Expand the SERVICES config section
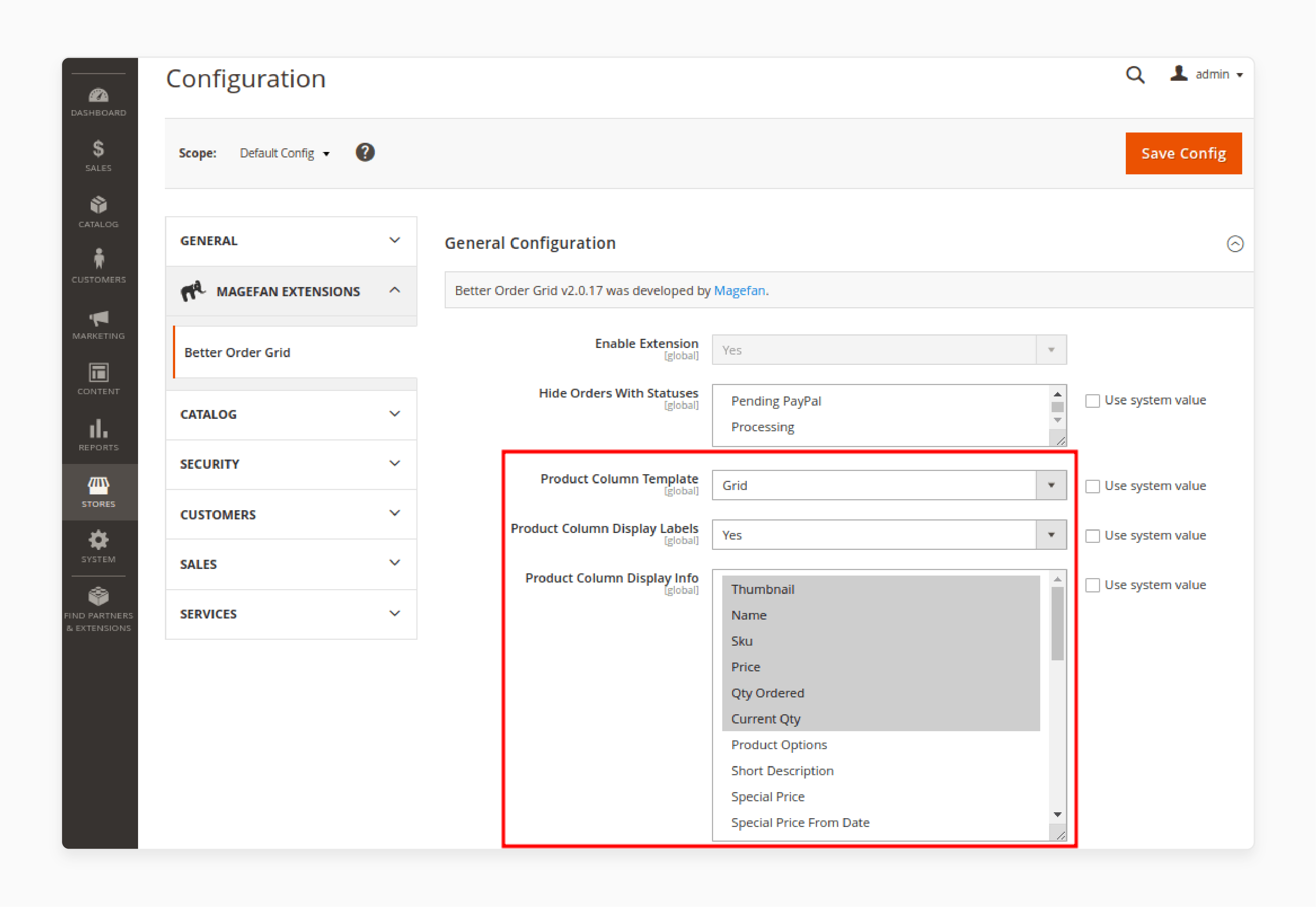Image resolution: width=1316 pixels, height=907 pixels. point(290,614)
